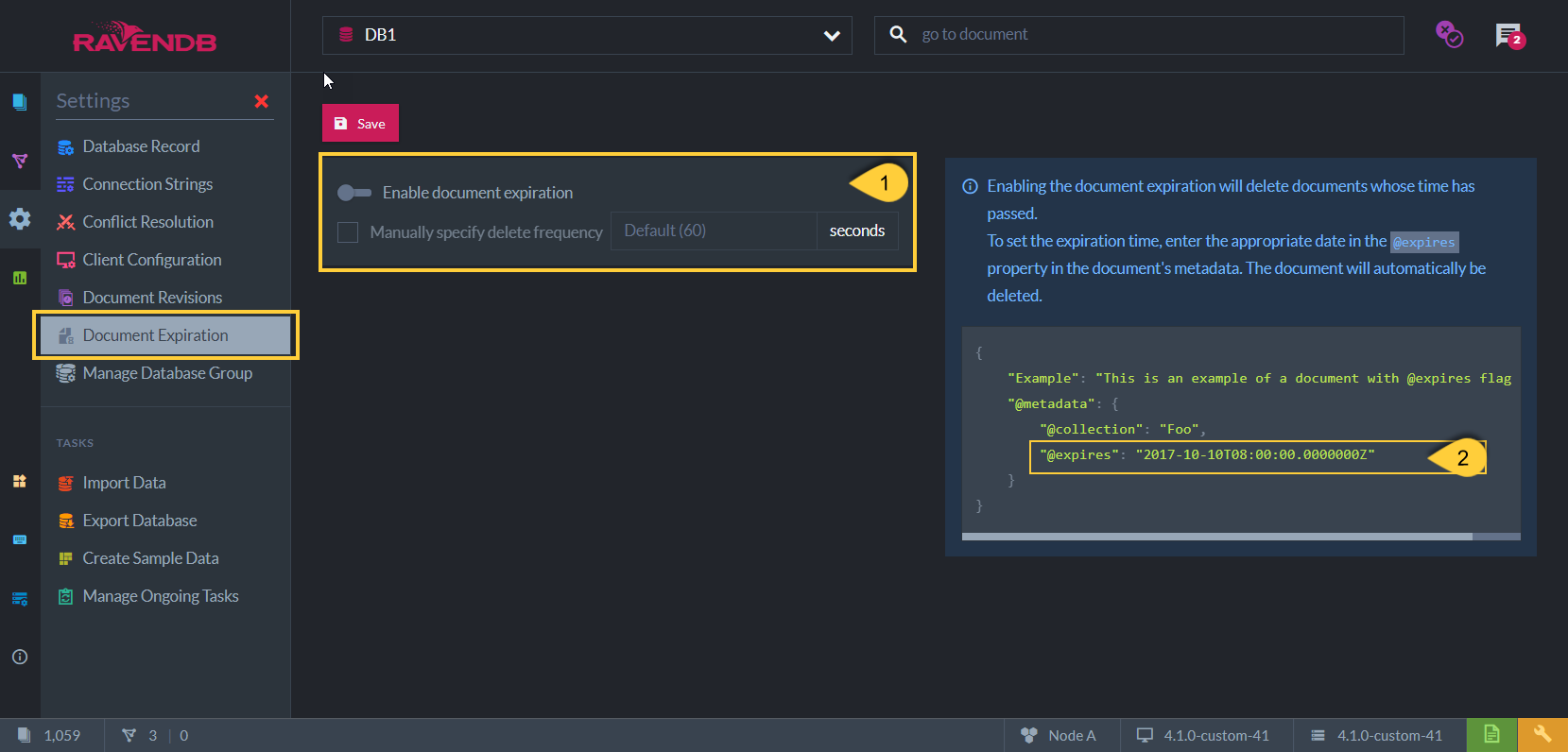
Task: Click the Create Sample Data icon
Action: tap(65, 558)
